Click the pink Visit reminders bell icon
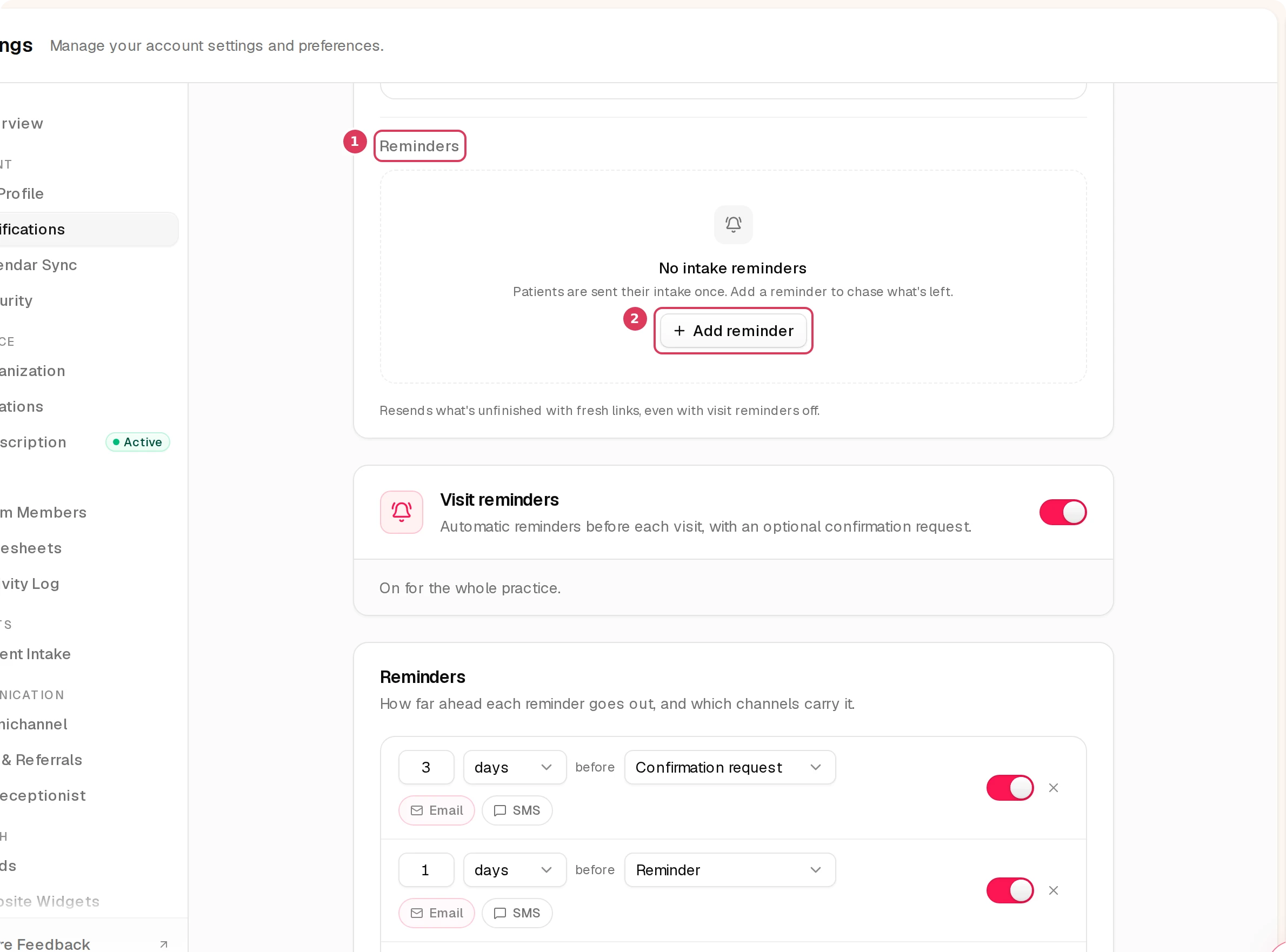The height and width of the screenshot is (952, 1286). 401,512
